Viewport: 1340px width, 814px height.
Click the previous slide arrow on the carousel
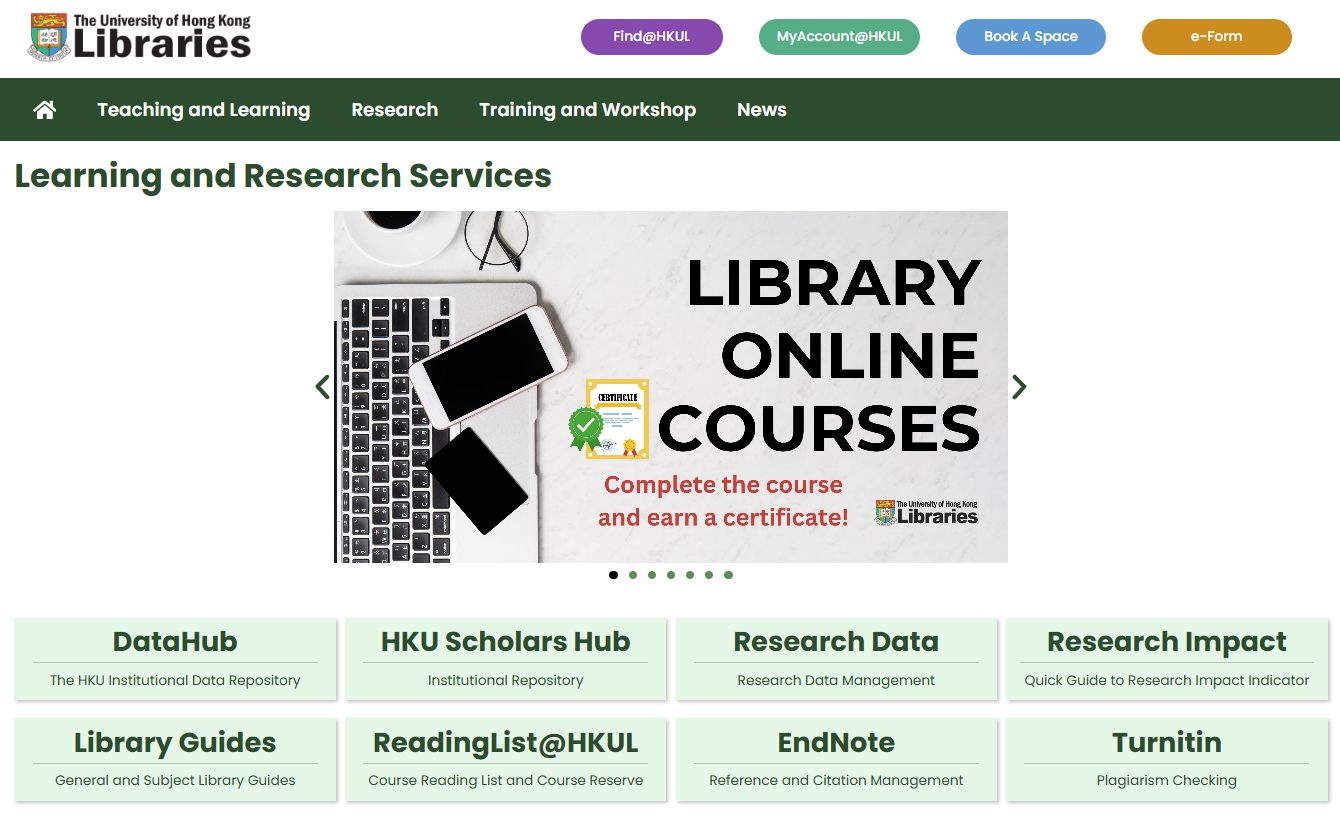(322, 386)
